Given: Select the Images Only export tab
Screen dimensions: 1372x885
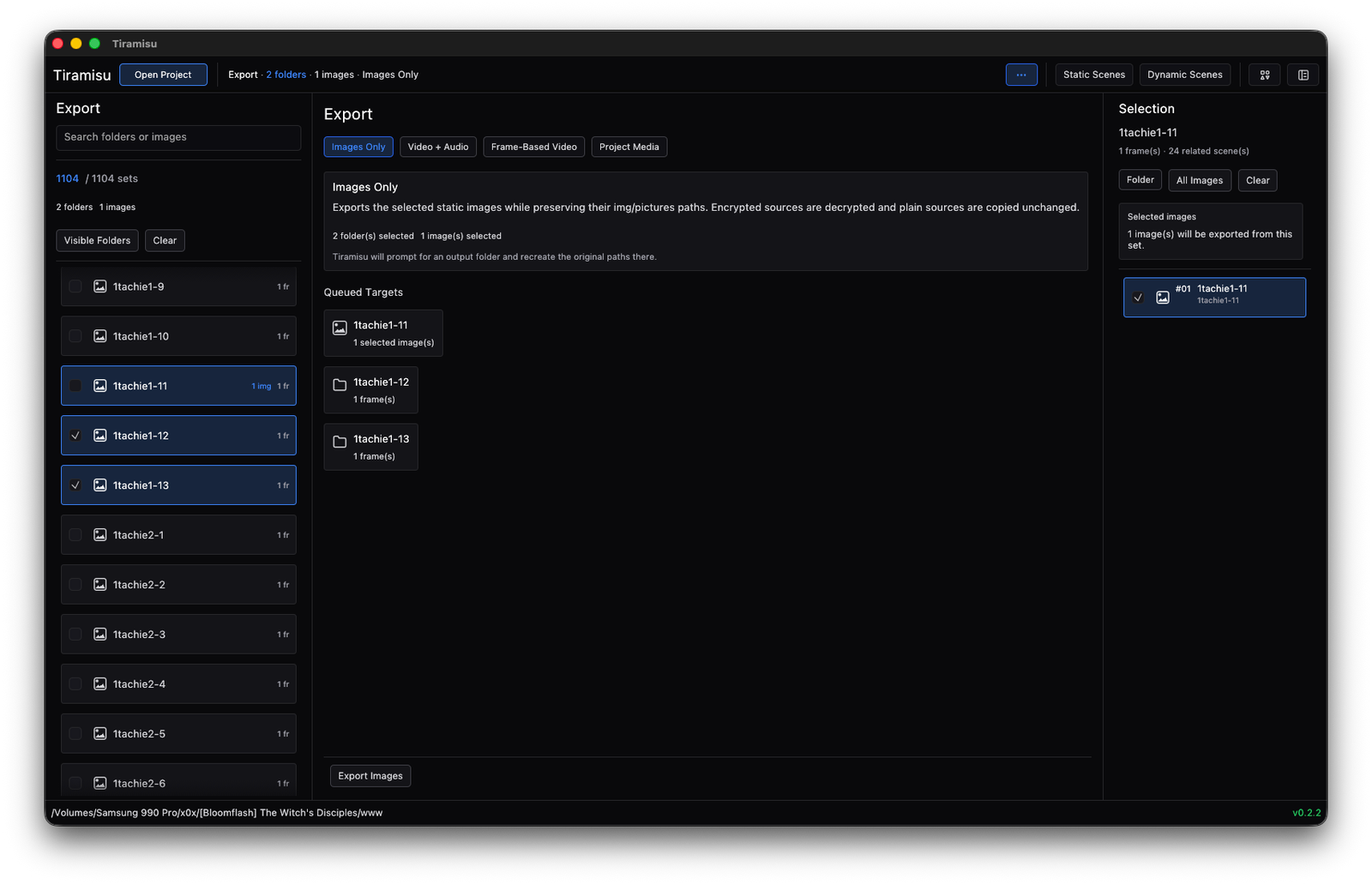Looking at the screenshot, I should pyautogui.click(x=358, y=147).
